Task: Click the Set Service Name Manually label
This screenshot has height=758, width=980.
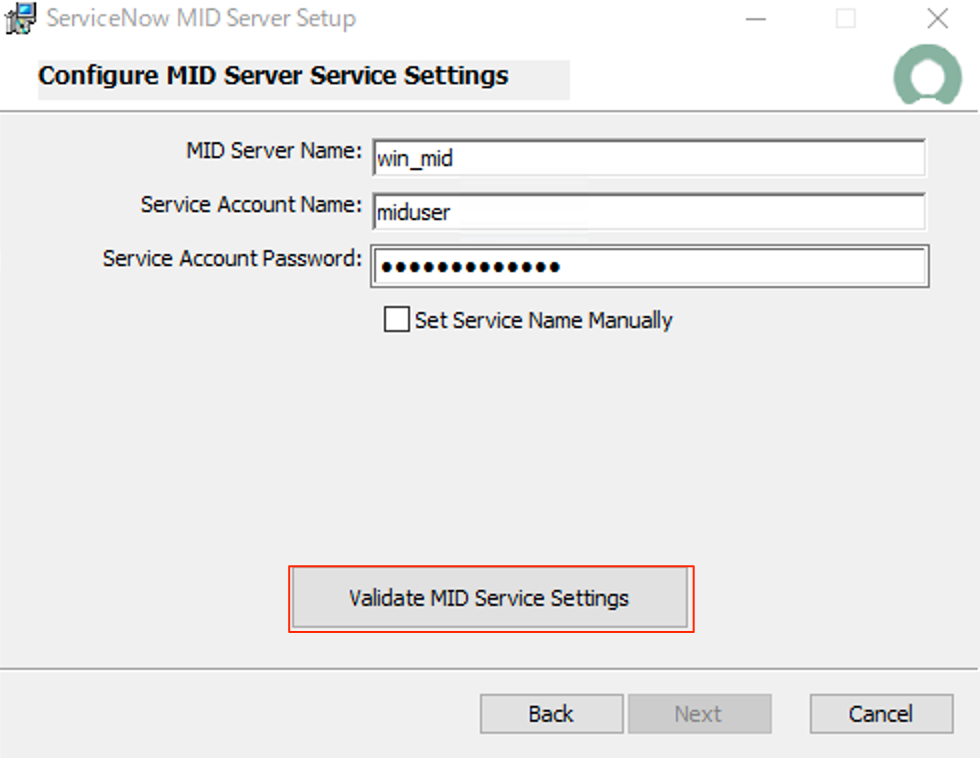Action: coord(544,319)
